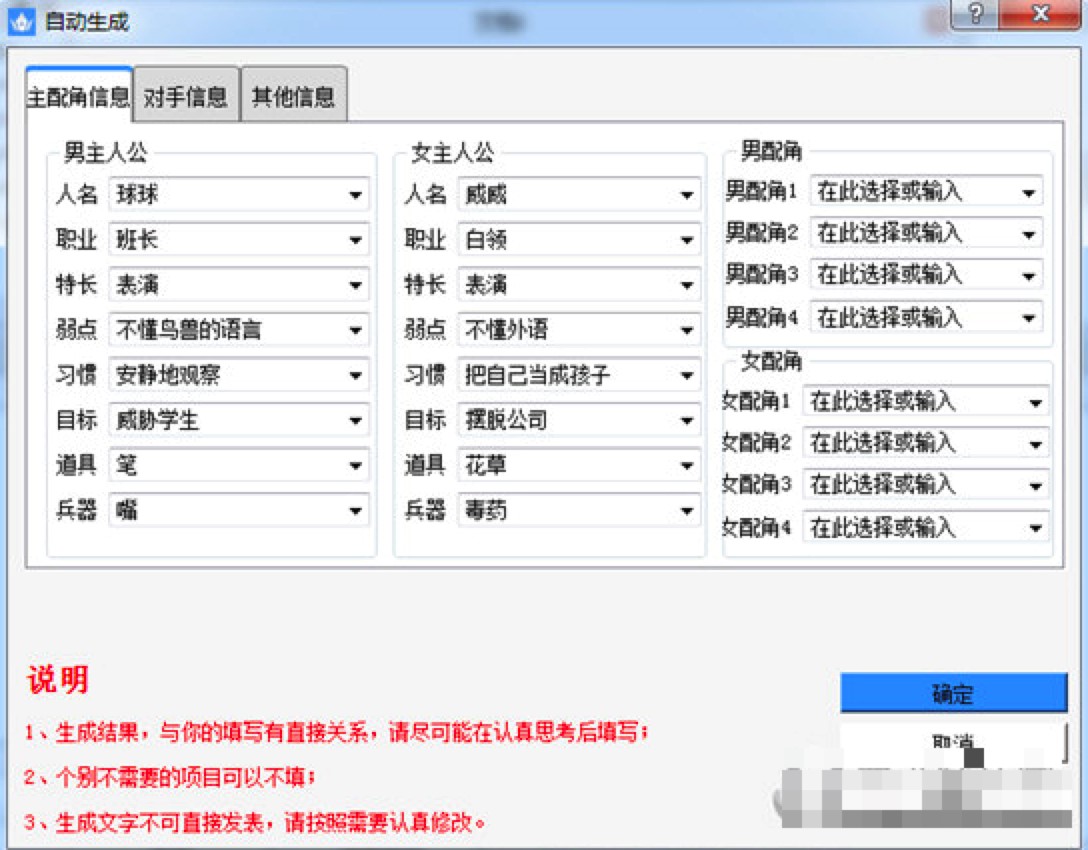Click the field containing 把自己当成孩子

pos(579,375)
